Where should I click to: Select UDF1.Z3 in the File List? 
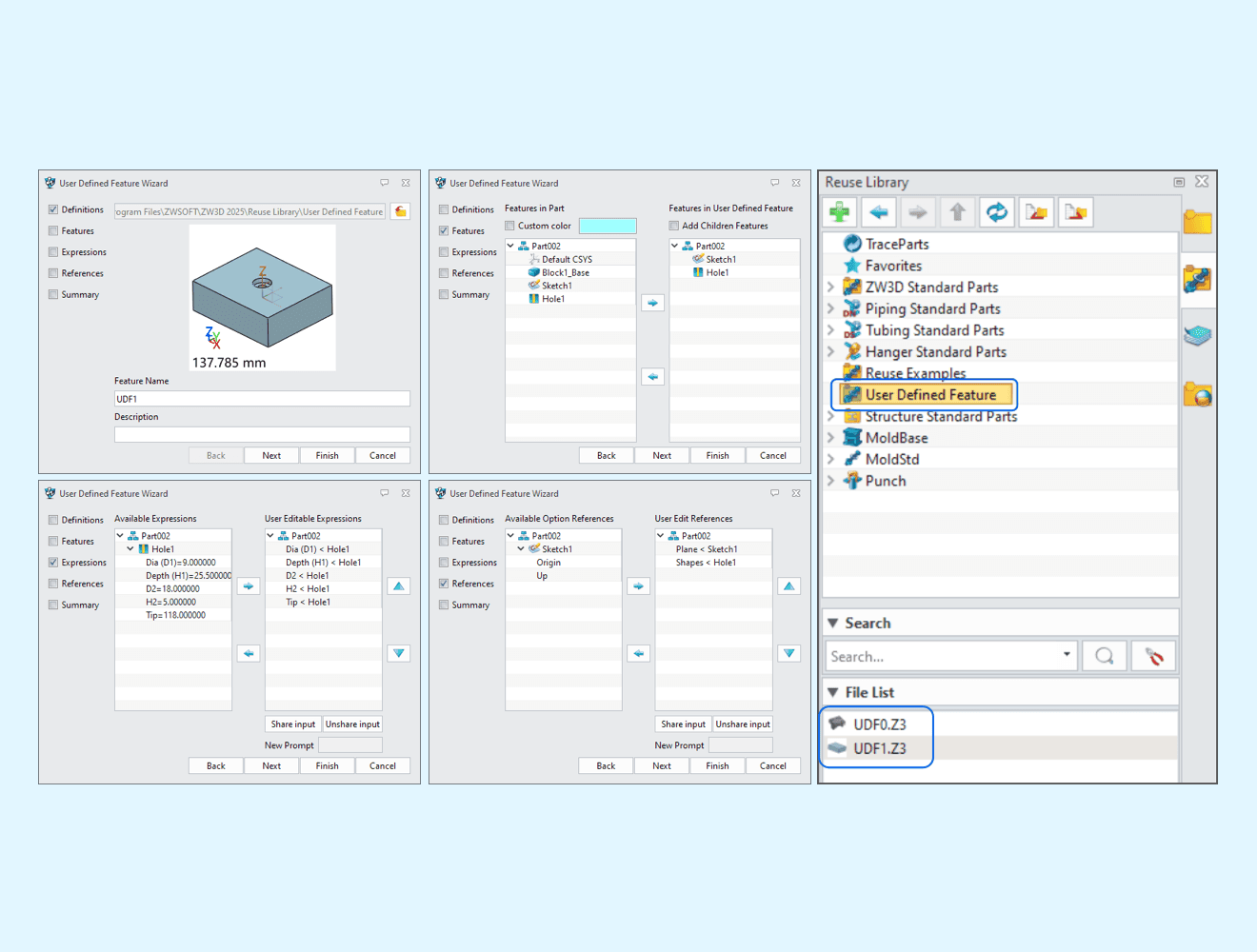[x=879, y=748]
